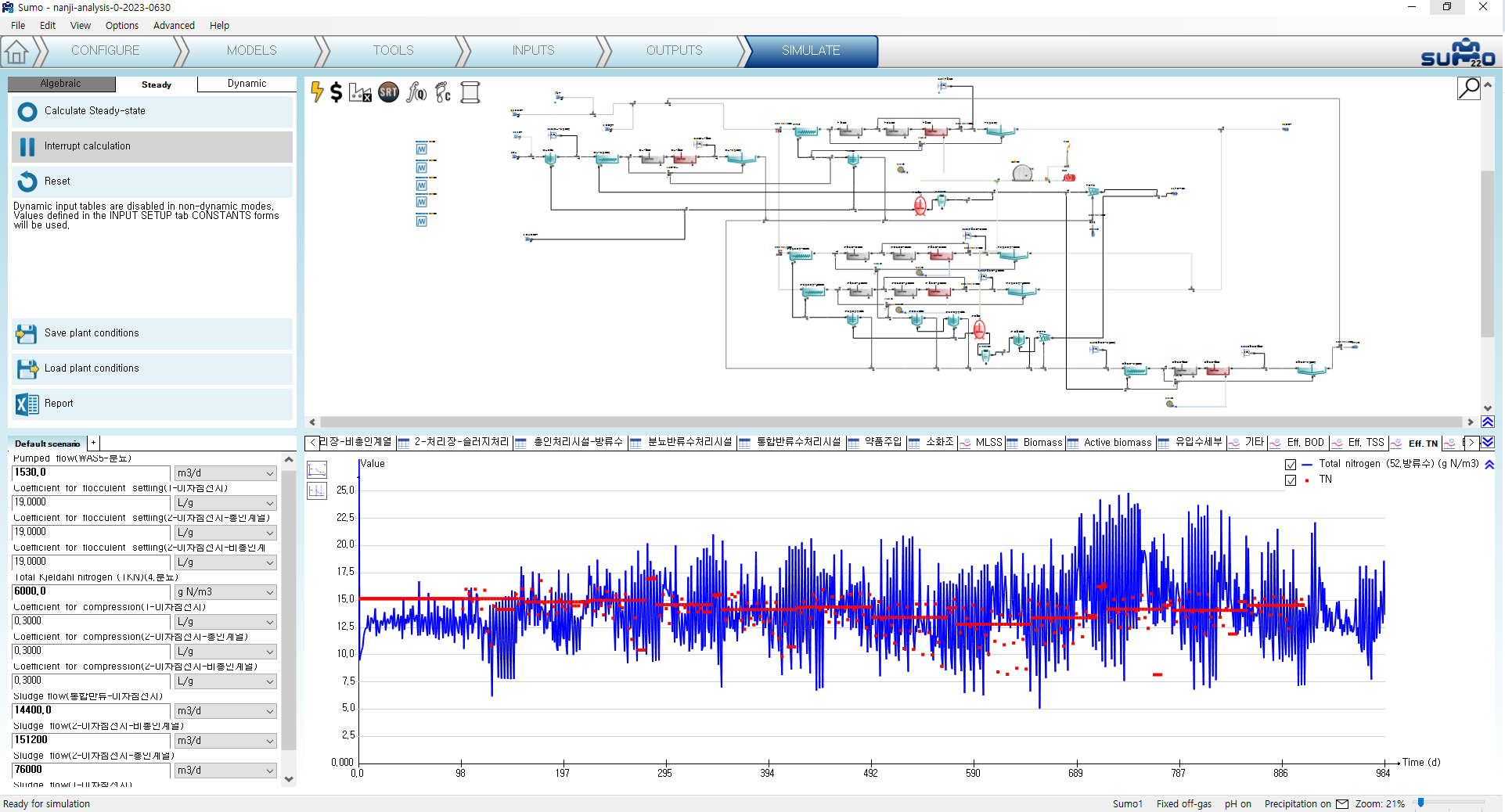Collapse the chart legend with double-up arrow
Screen dimensions: 1505x812
1489,465
